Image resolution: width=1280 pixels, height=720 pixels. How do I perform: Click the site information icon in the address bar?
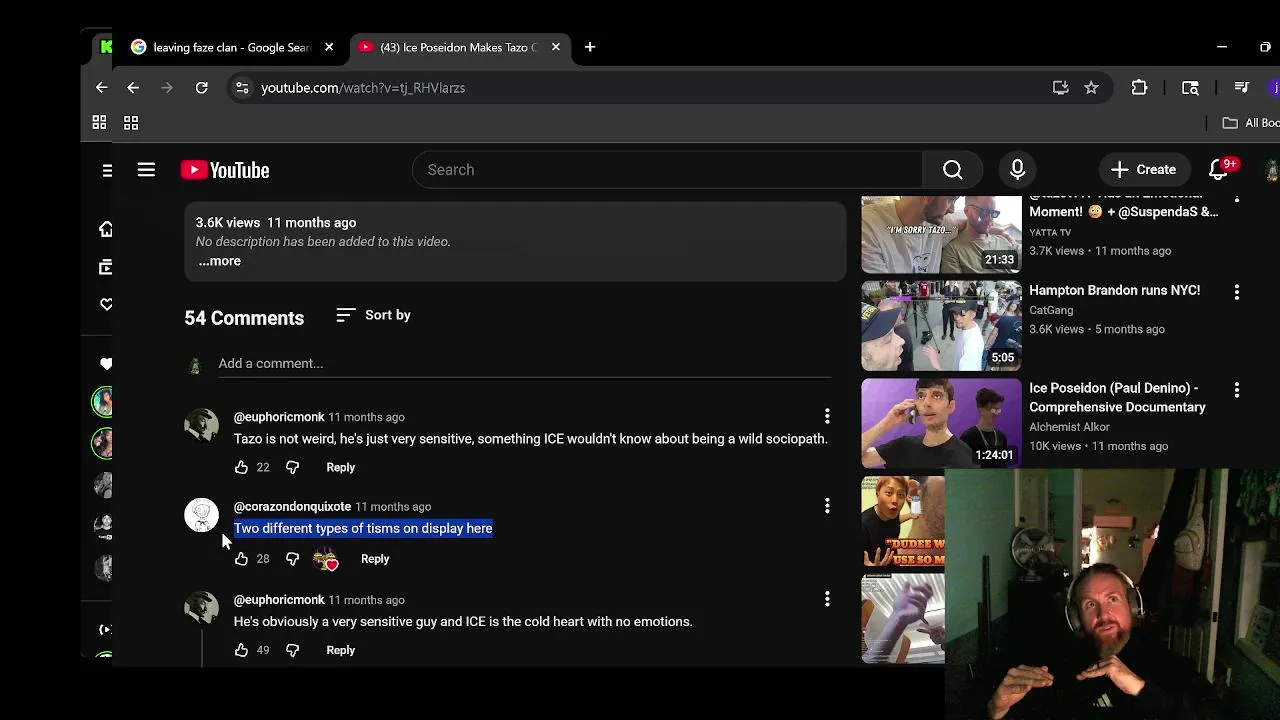click(242, 88)
